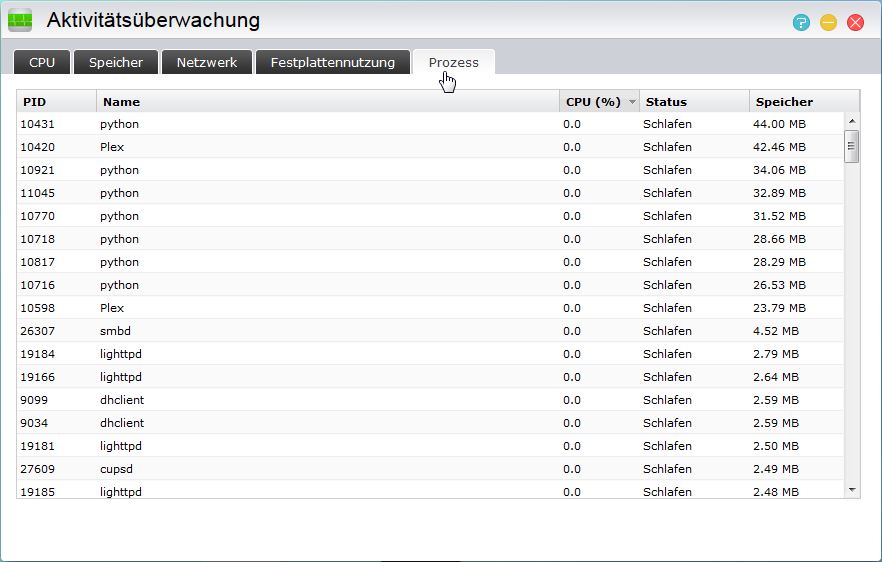
Task: Click the vertical scrollbar thumb
Action: tap(852, 146)
